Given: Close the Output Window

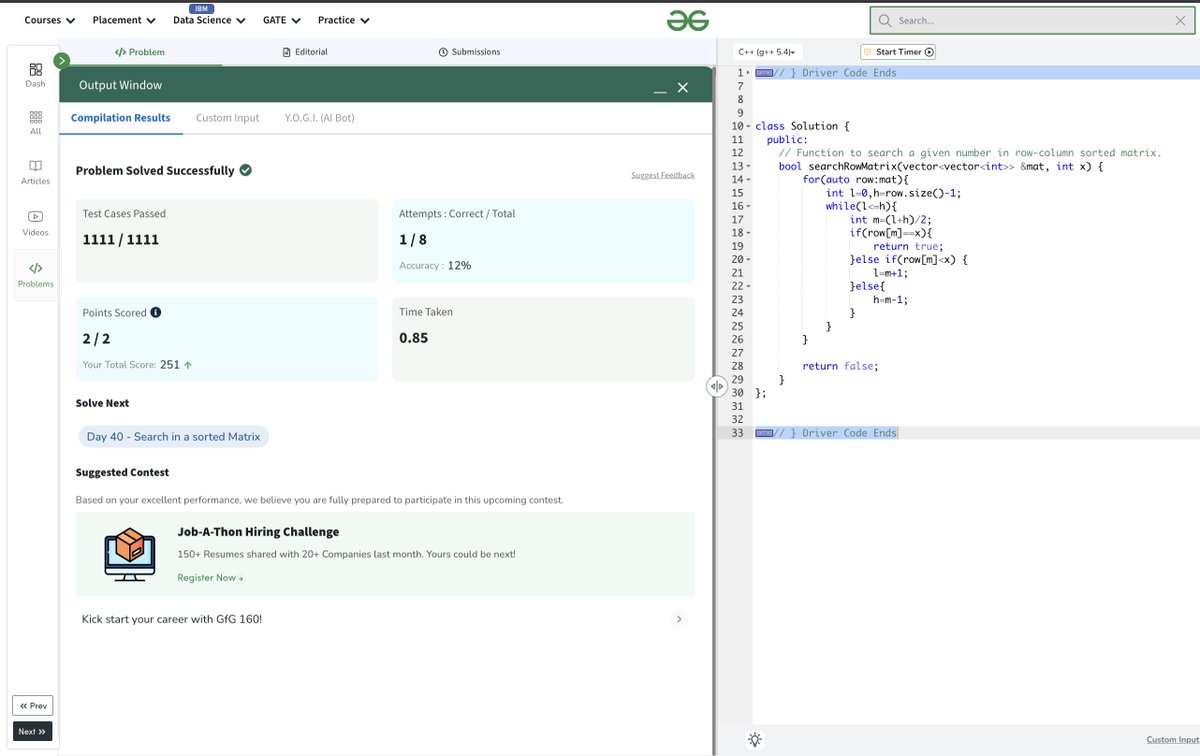Looking at the screenshot, I should 683,88.
